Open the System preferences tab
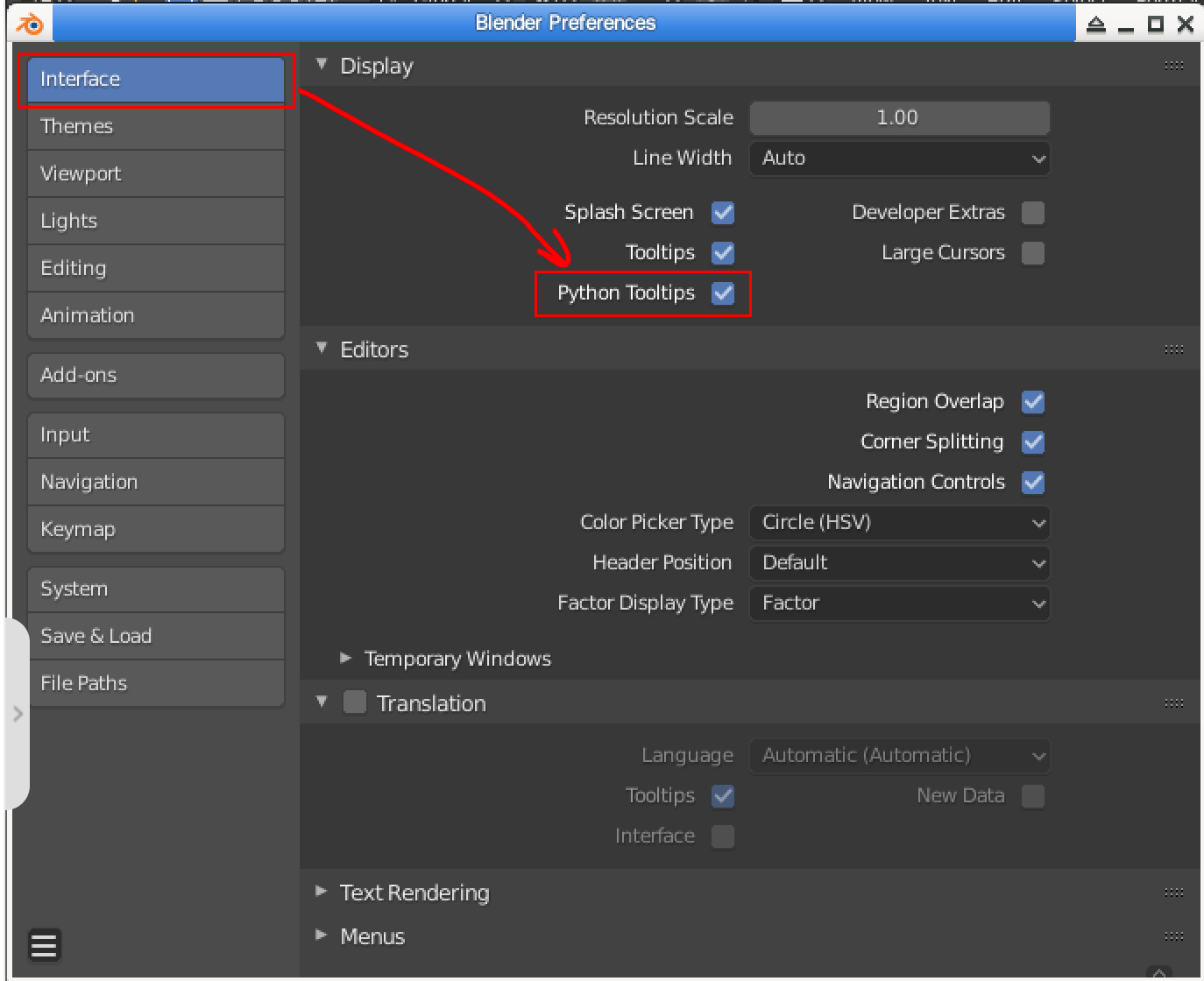Viewport: 1204px width, 981px height. (156, 589)
